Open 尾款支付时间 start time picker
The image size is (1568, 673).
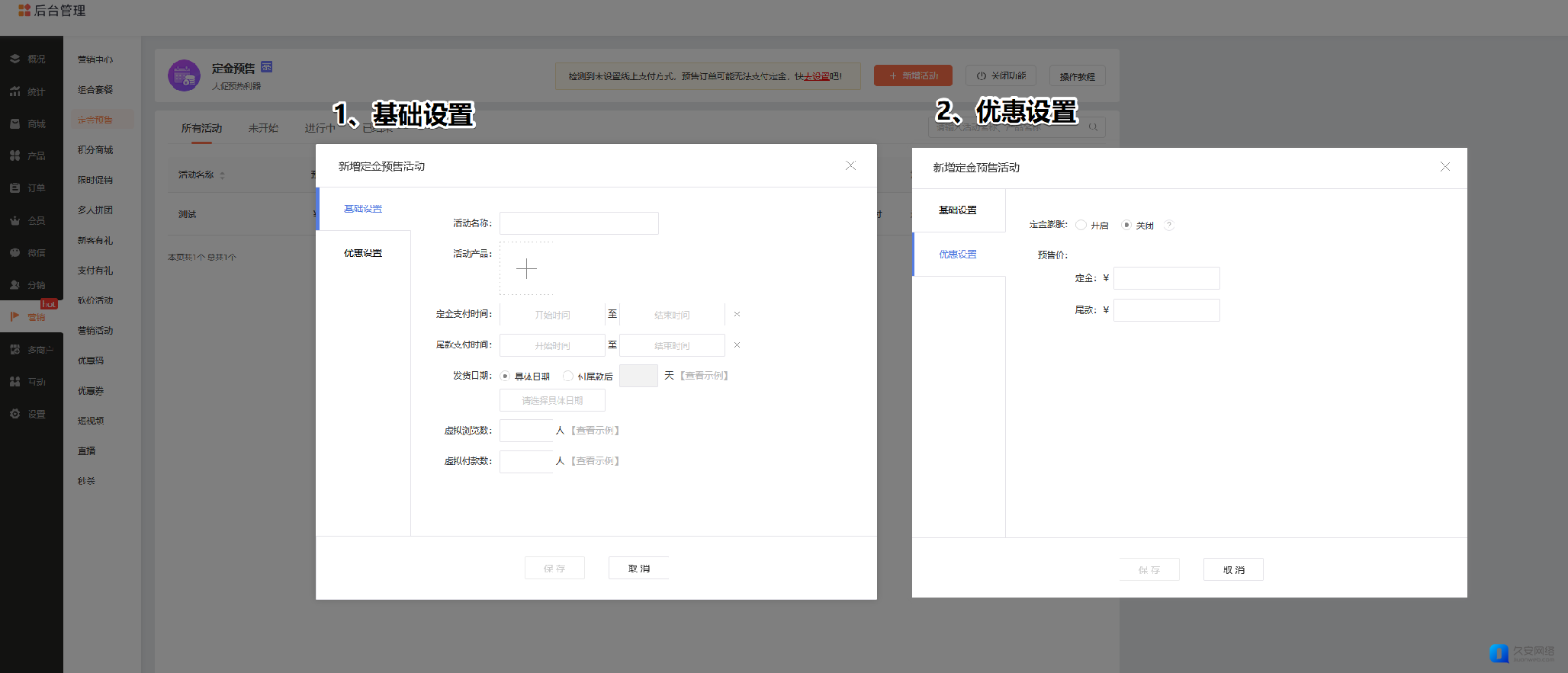coord(552,345)
